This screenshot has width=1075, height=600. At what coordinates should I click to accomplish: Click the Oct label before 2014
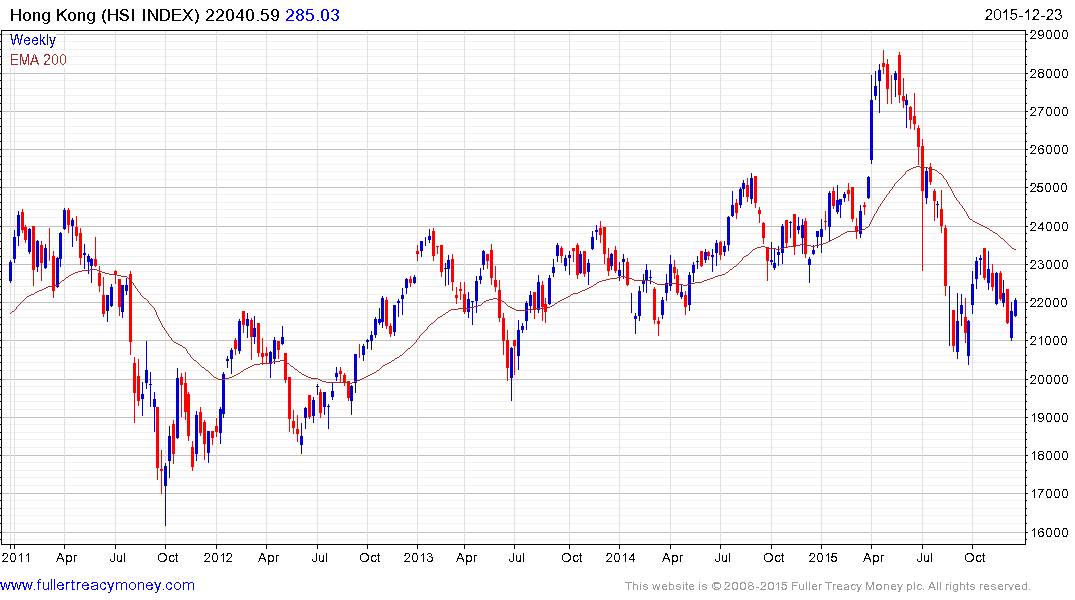point(572,557)
